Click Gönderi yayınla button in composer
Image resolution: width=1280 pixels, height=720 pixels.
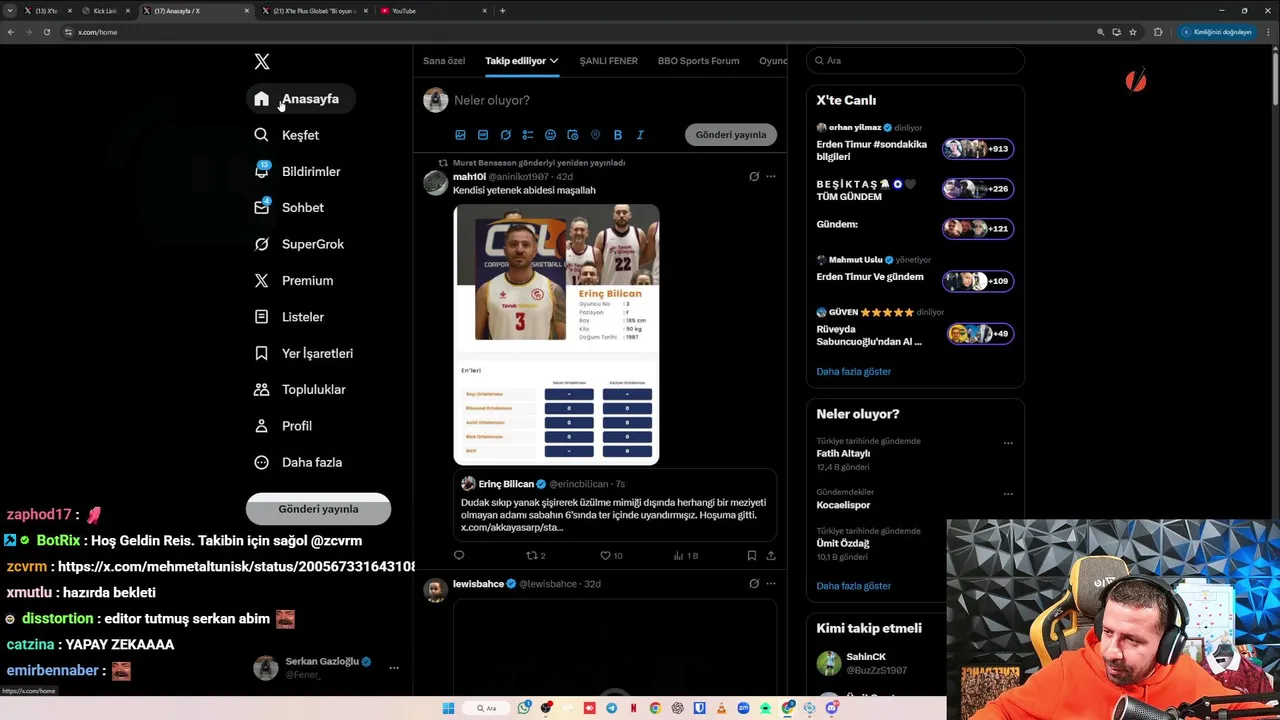click(x=731, y=135)
